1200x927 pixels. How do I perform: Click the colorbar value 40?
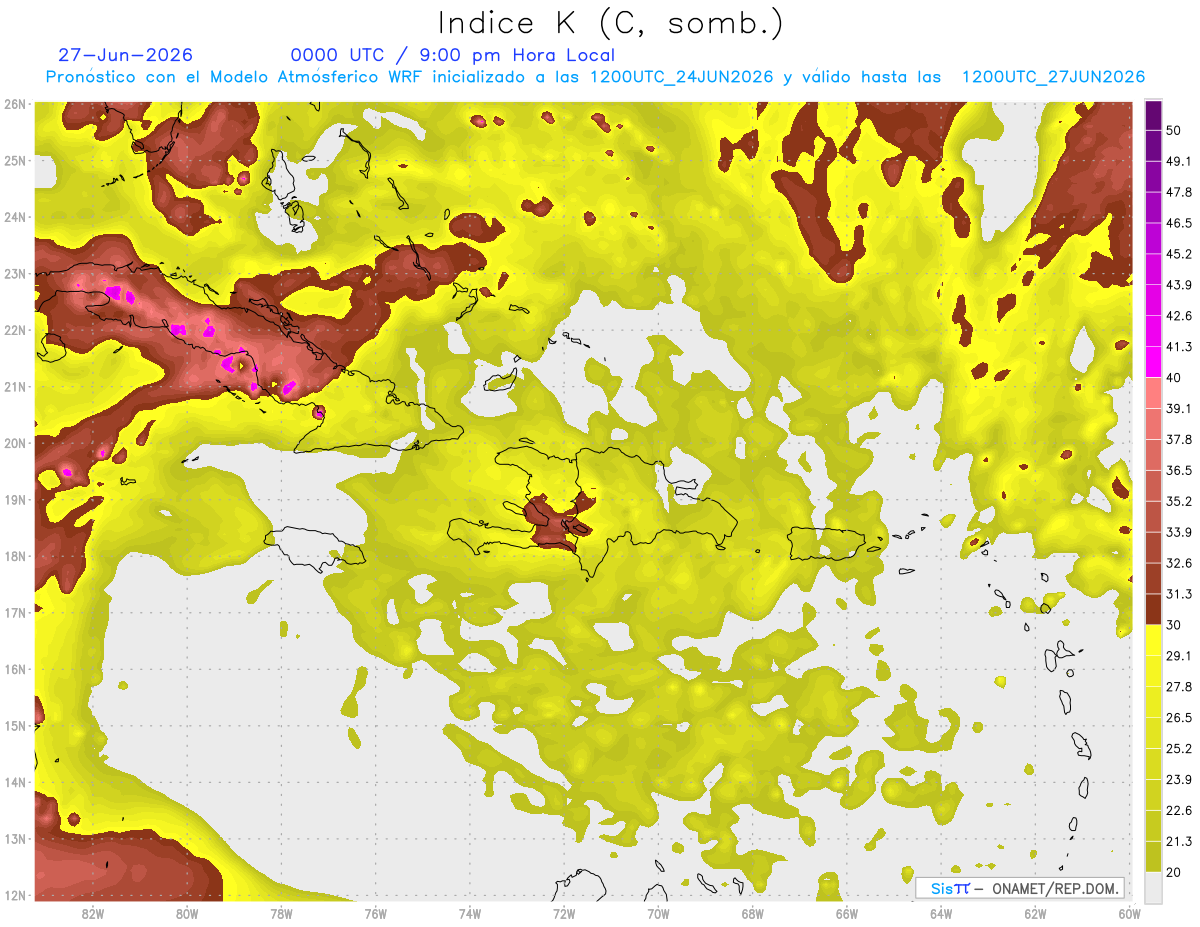[x=1174, y=378]
